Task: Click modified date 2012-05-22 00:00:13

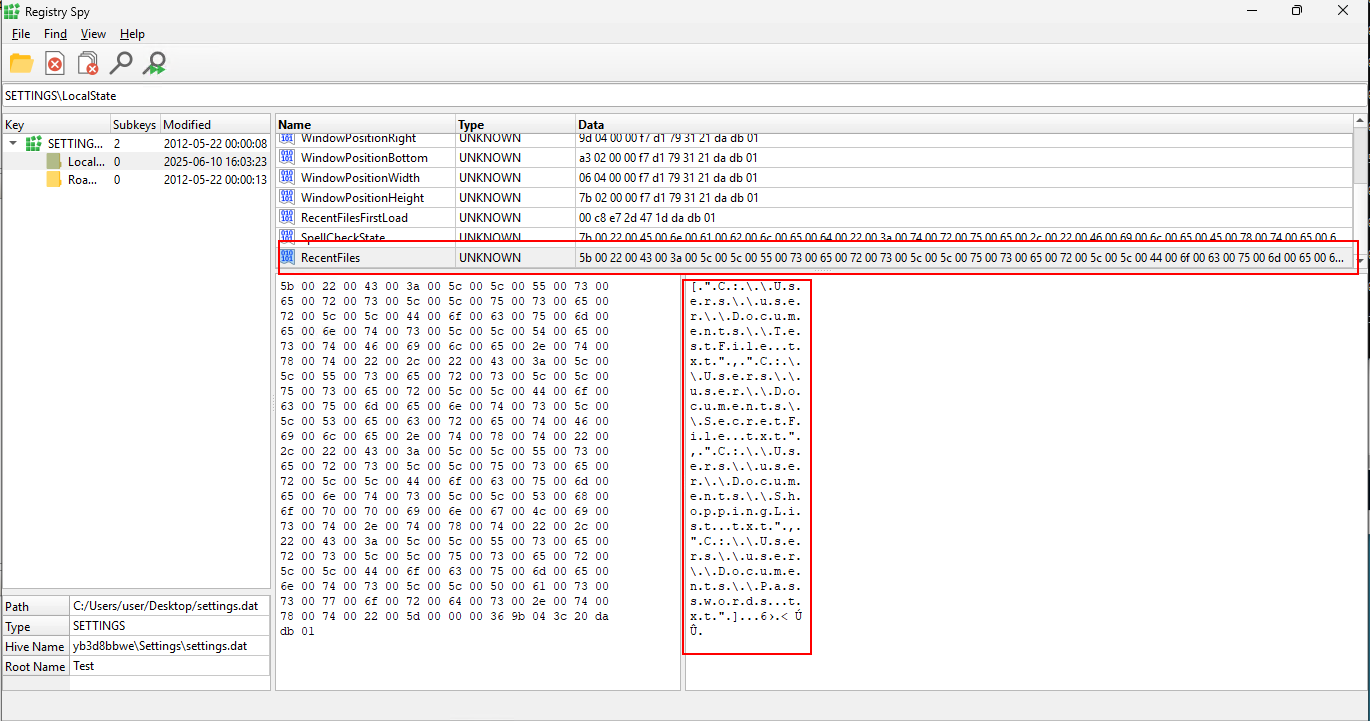Action: (215, 180)
